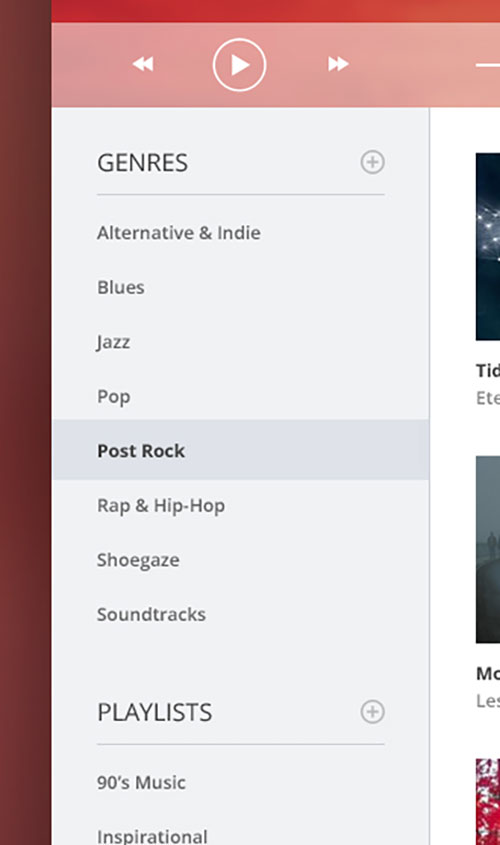Add a new playlist with the plus icon
The width and height of the screenshot is (500, 845).
pyautogui.click(x=372, y=712)
